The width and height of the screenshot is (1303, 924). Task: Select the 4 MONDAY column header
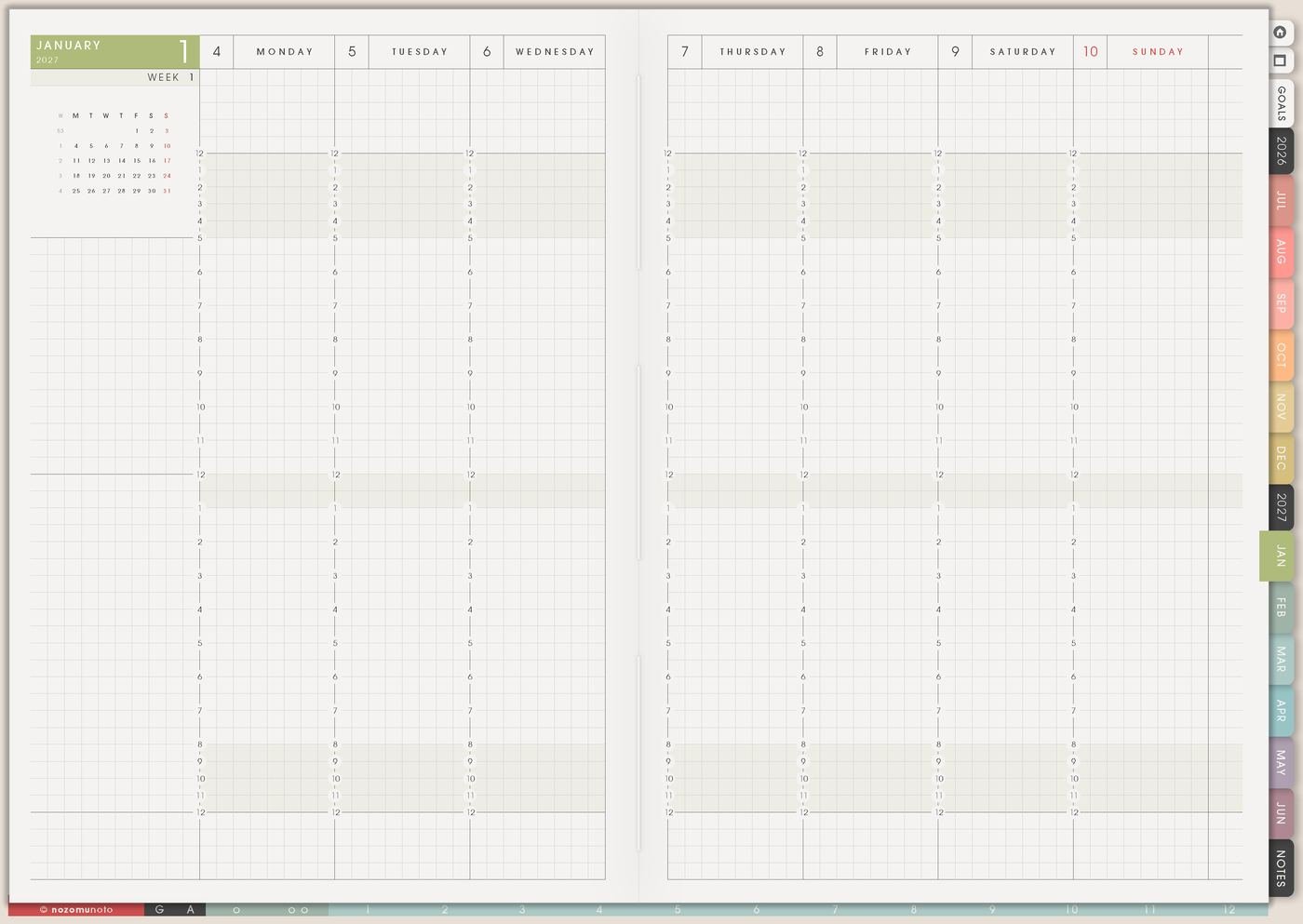coord(267,52)
